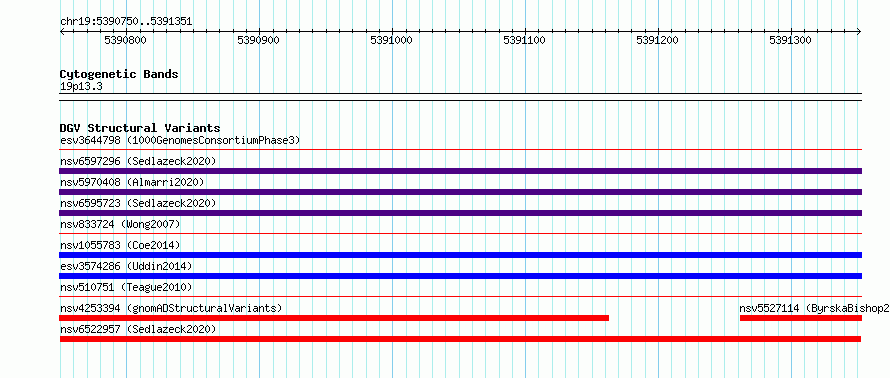Open variant nsv5527114 (ByrskaBishop) label
Screen dimensions: 890x378
815,308
